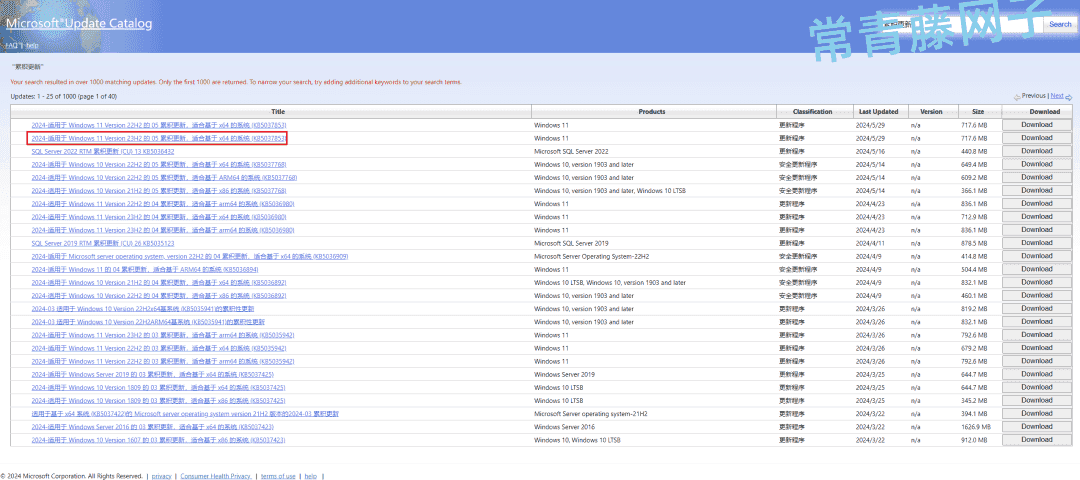Open the terms of use footer link
This screenshot has width=1080, height=480.
278,476
